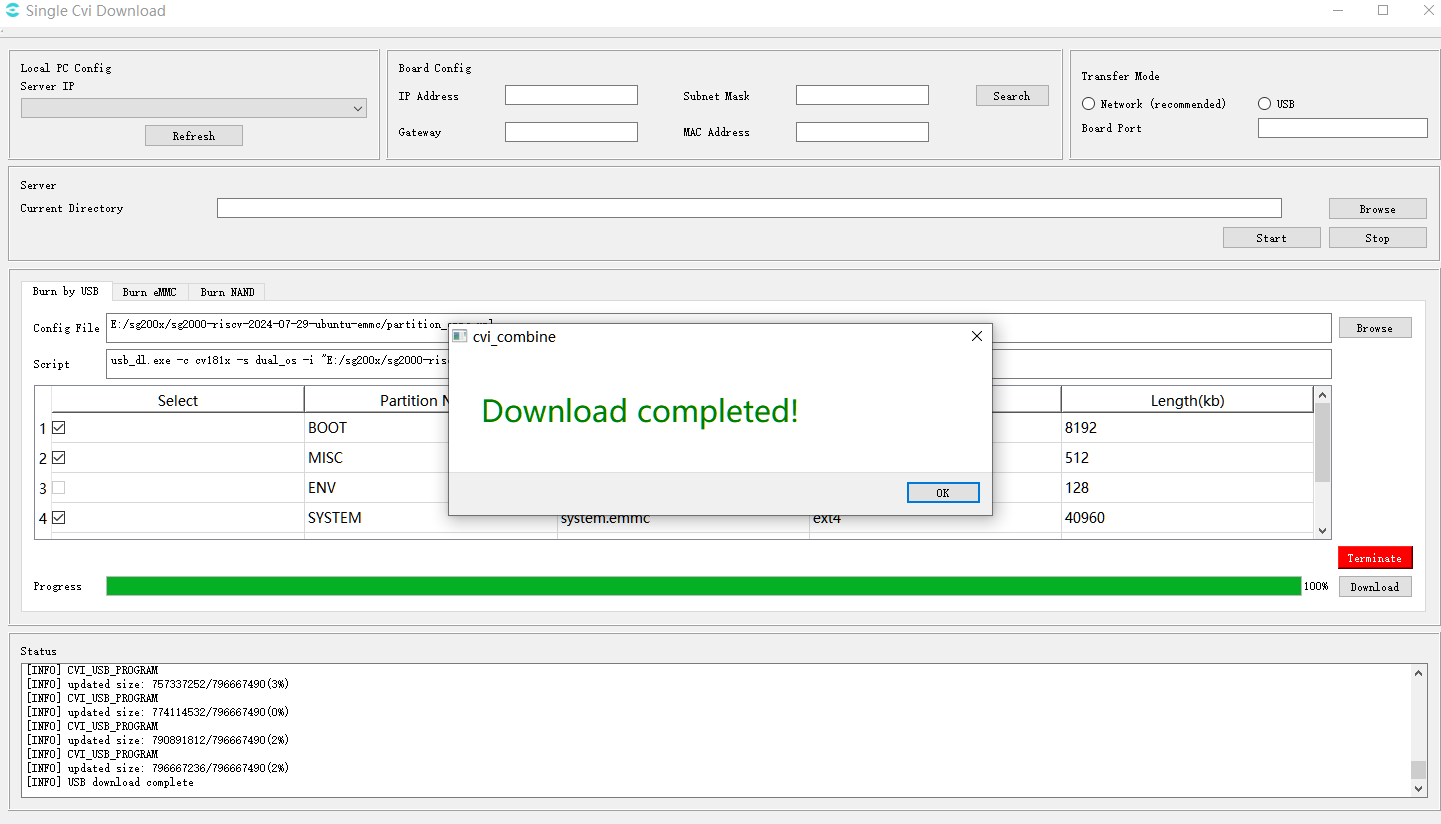Click Browse next to Current Directory

1377,209
